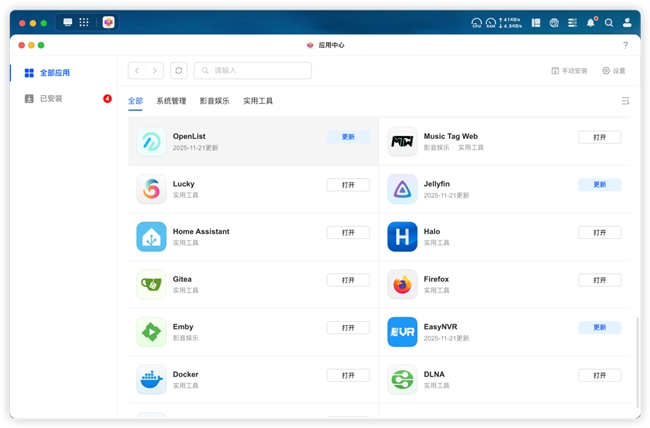This screenshot has height=428, width=650.
Task: Open the OpenList app icon
Action: coord(151,141)
